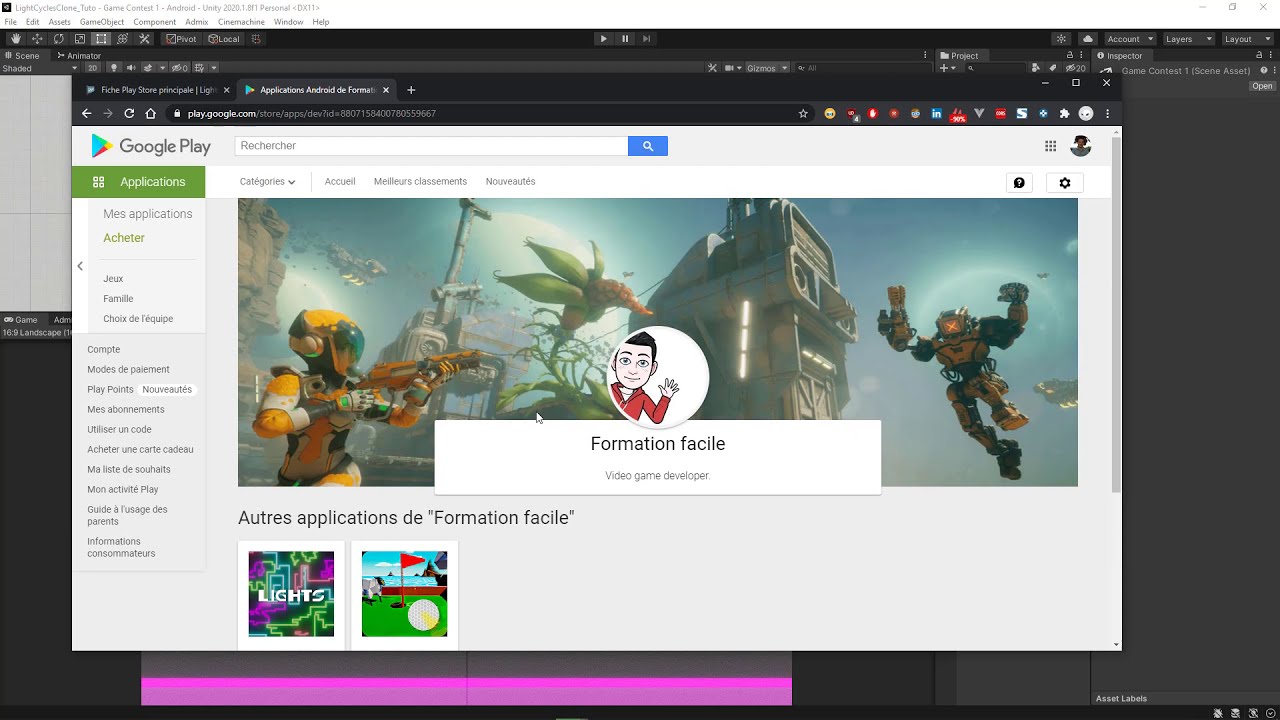Open LinkedIn extension icon
The image size is (1280, 720).
point(936,114)
